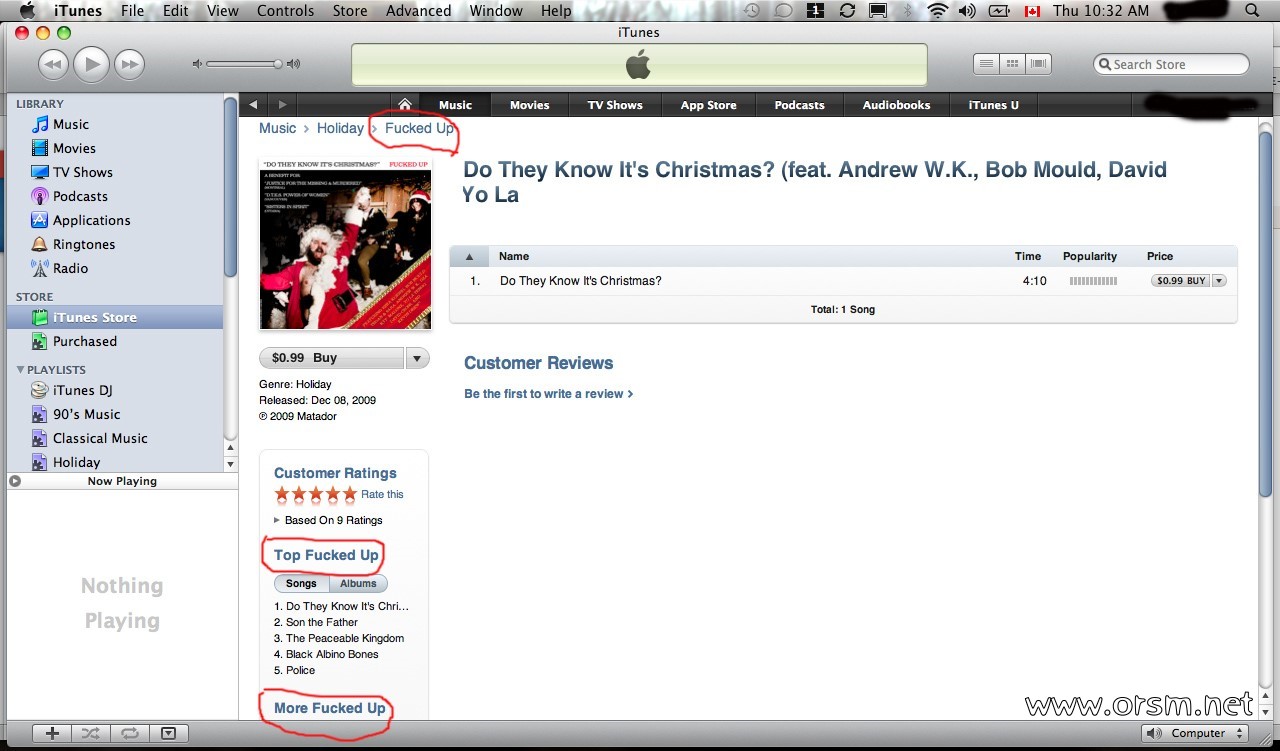Open the Applications library item
This screenshot has height=751, width=1280.
coord(91,220)
